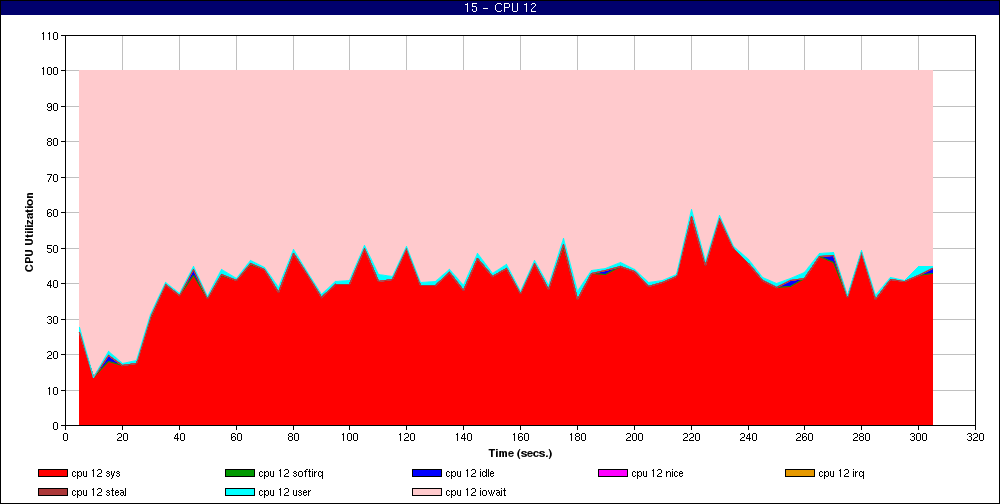Screen dimensions: 1000x504
Task: Click the brown cpu 12 steal legend swatch
Action: click(x=52, y=492)
